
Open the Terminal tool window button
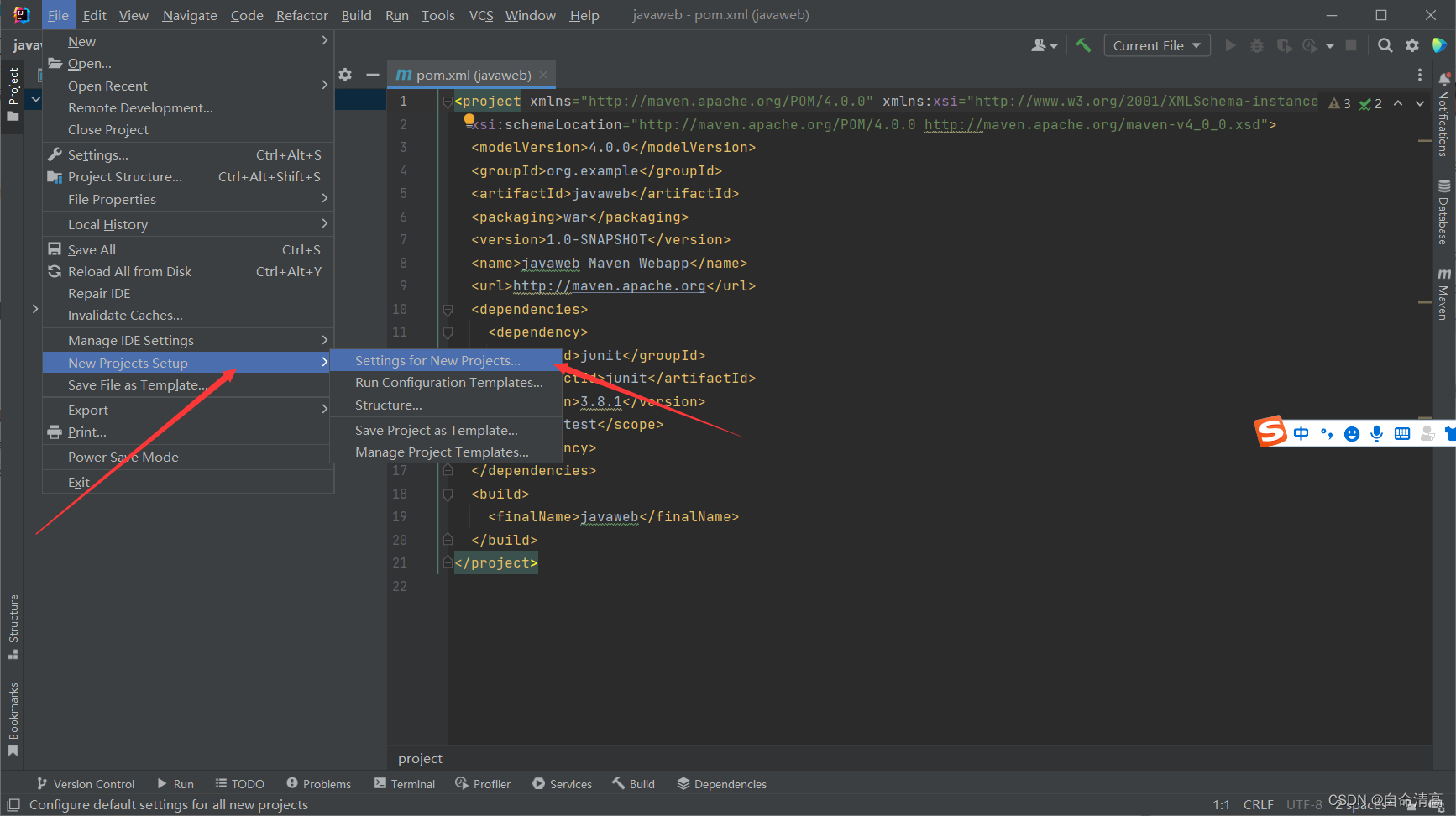pos(405,783)
